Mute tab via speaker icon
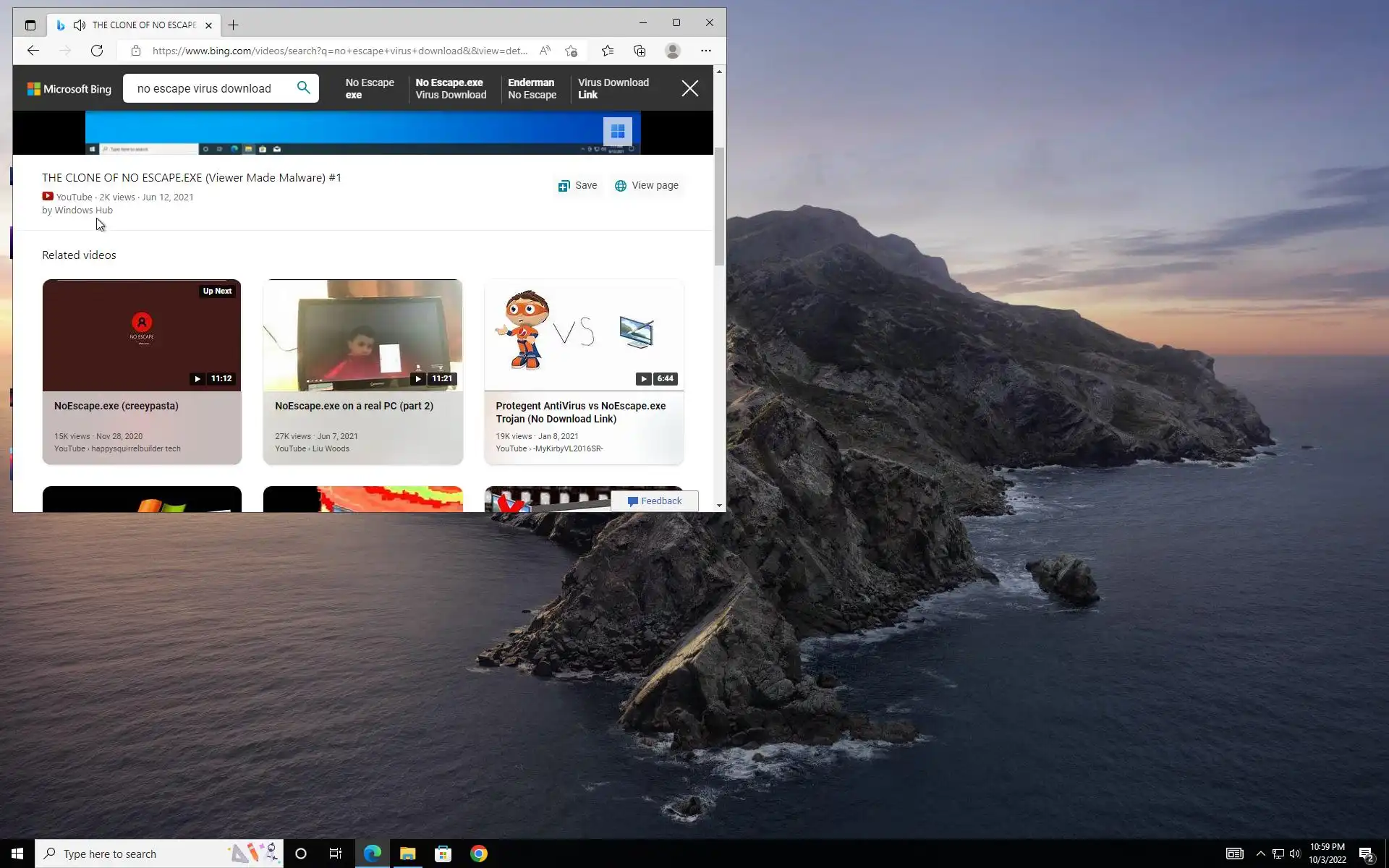Screen dimensions: 1389x868 click(x=80, y=25)
